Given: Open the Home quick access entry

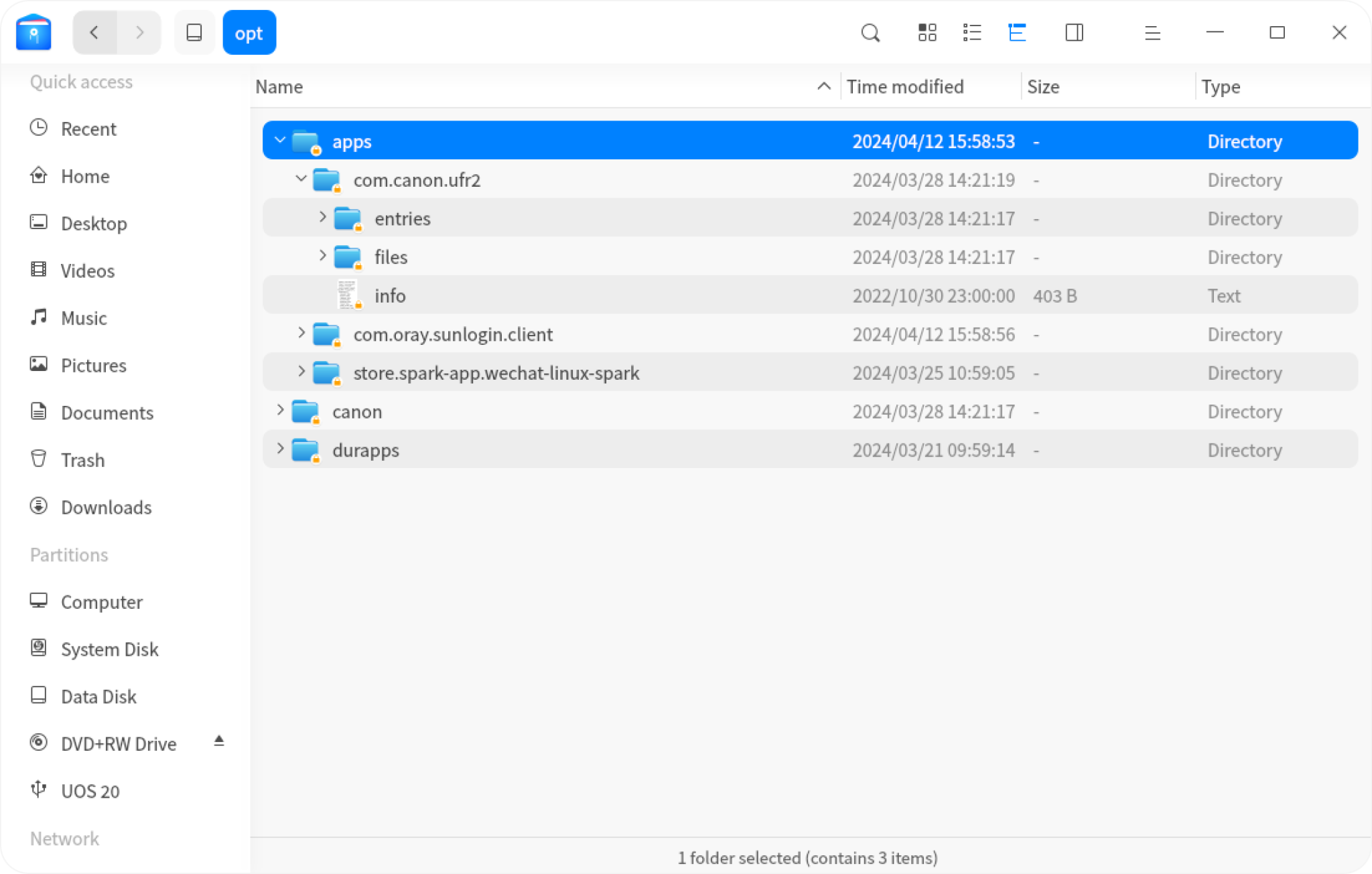Looking at the screenshot, I should 85,175.
